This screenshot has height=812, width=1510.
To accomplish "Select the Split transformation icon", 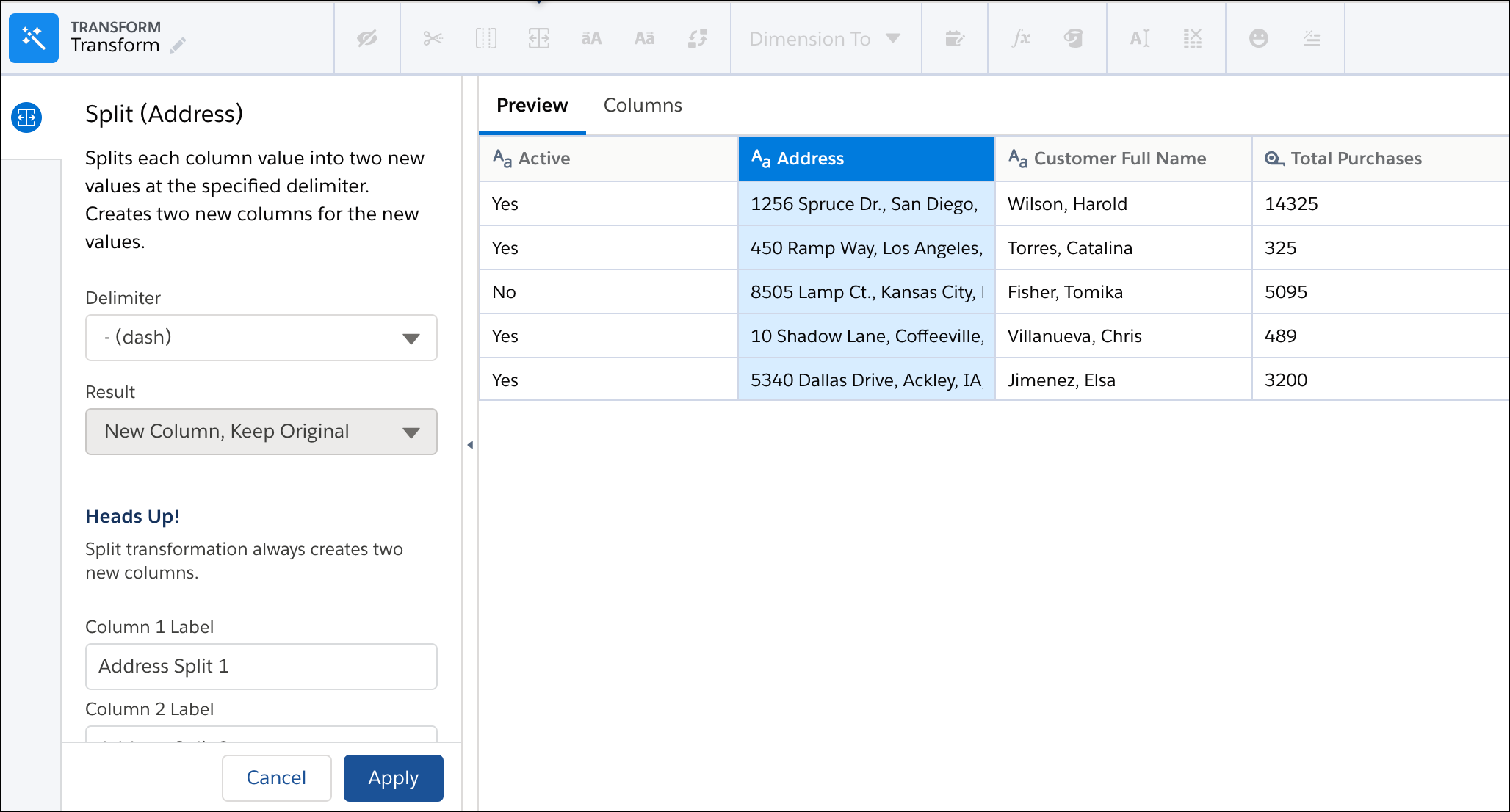I will pyautogui.click(x=538, y=38).
